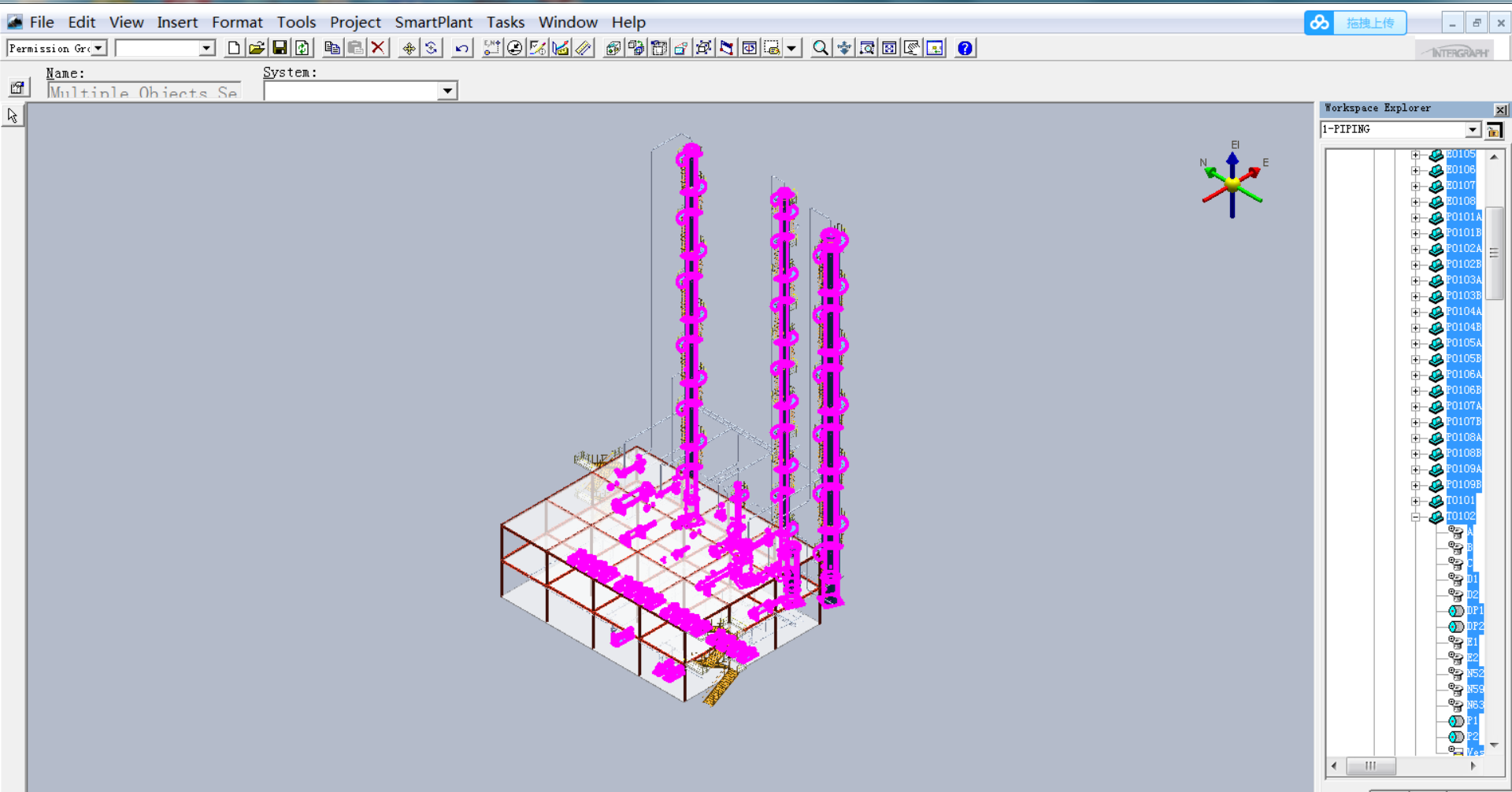
Task: Expand the P0109B tree node
Action: [x=1415, y=485]
